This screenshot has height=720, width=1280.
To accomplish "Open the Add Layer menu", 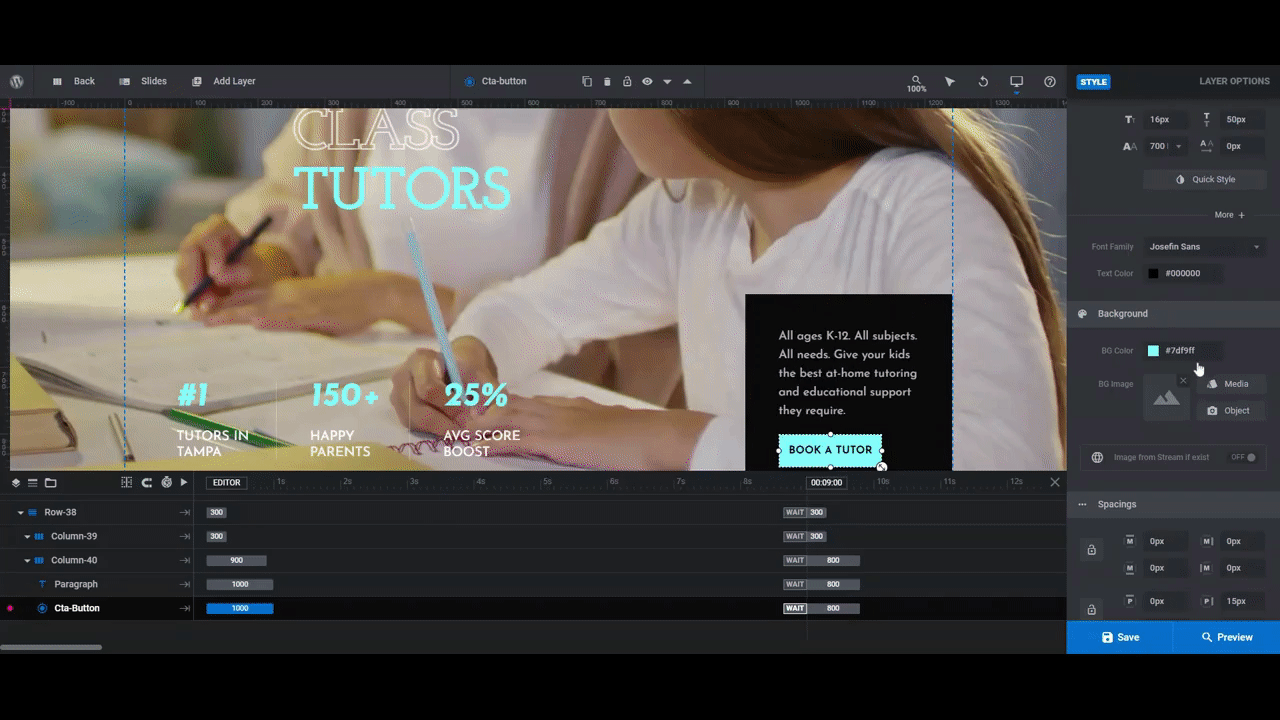I will click(x=224, y=81).
